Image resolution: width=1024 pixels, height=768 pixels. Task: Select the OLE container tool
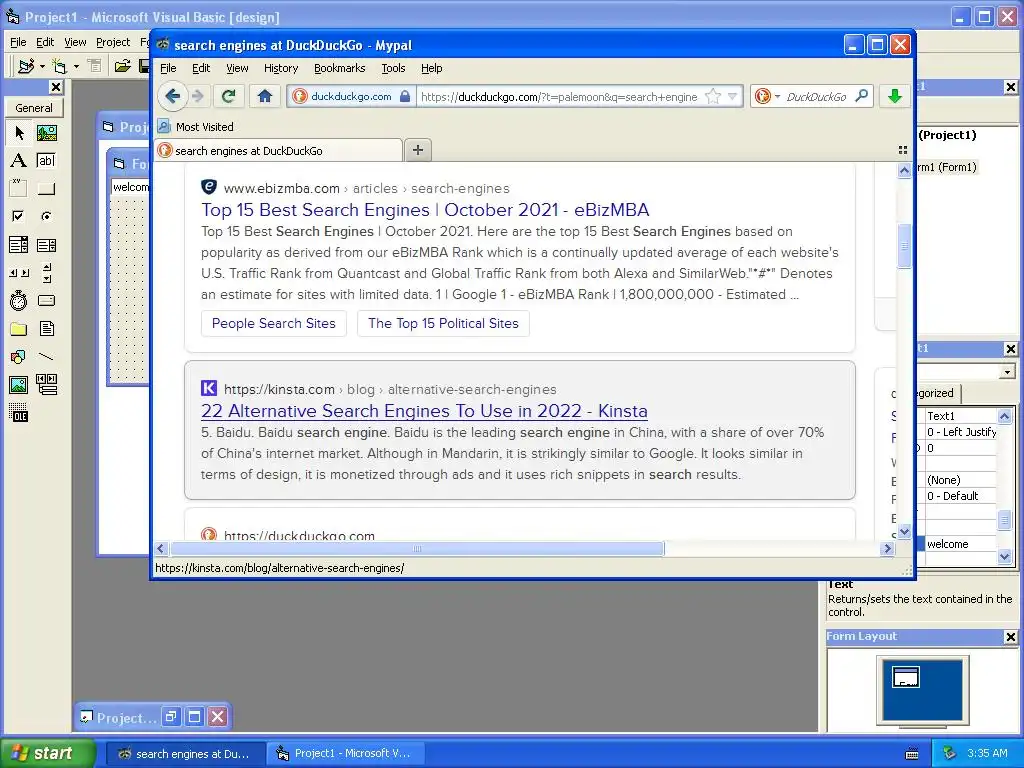click(19, 413)
